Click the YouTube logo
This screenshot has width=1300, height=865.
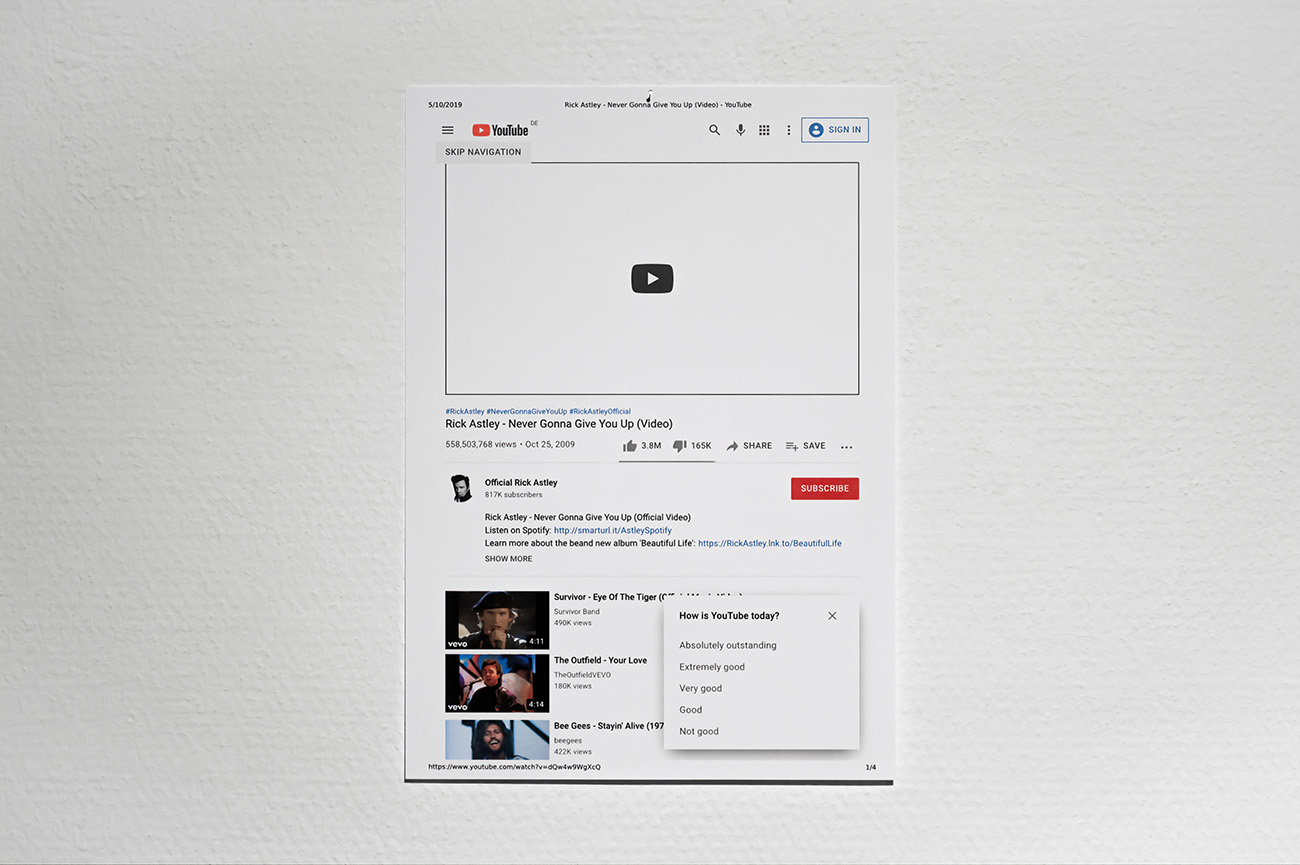[501, 130]
